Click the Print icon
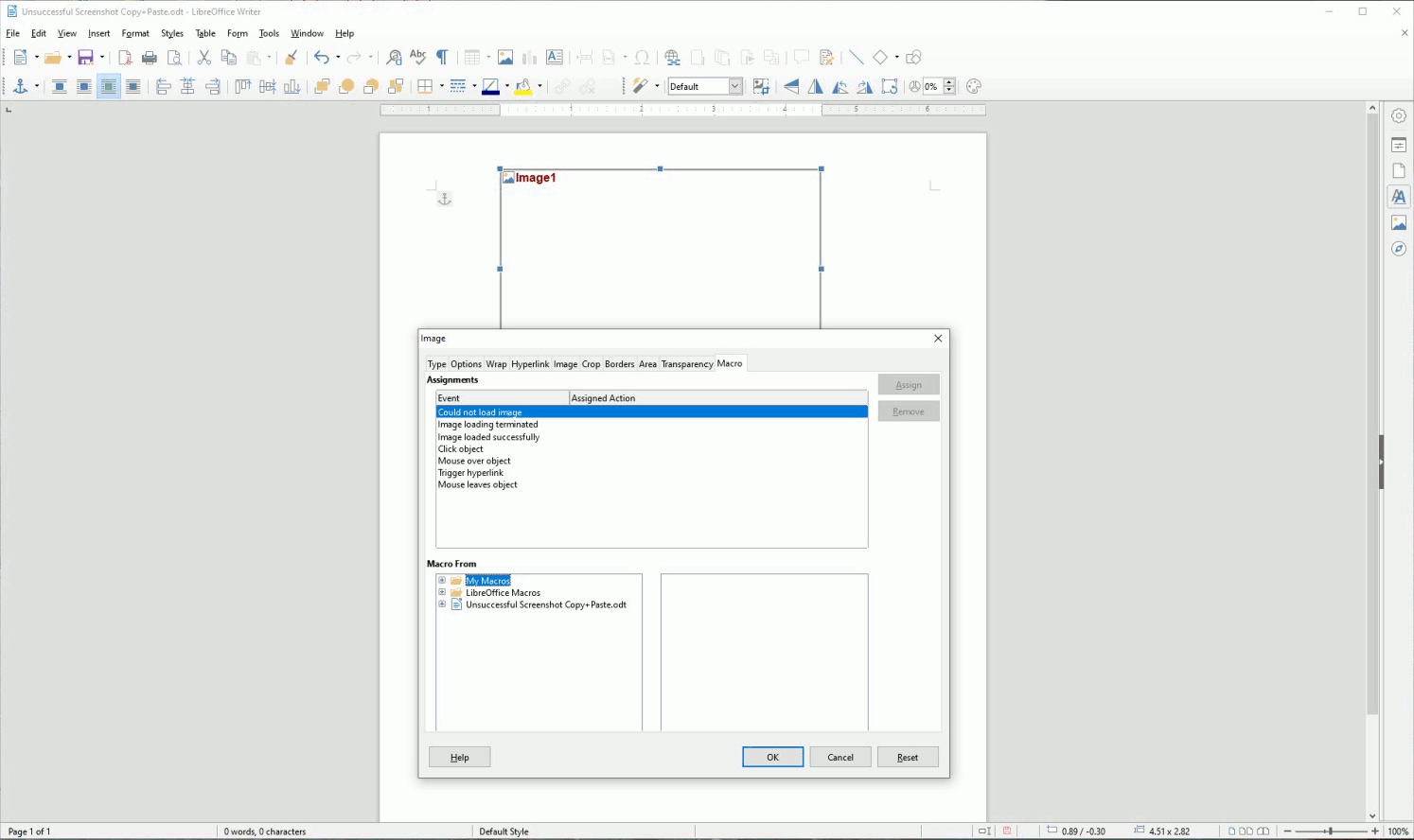The image size is (1414, 840). coord(150,58)
